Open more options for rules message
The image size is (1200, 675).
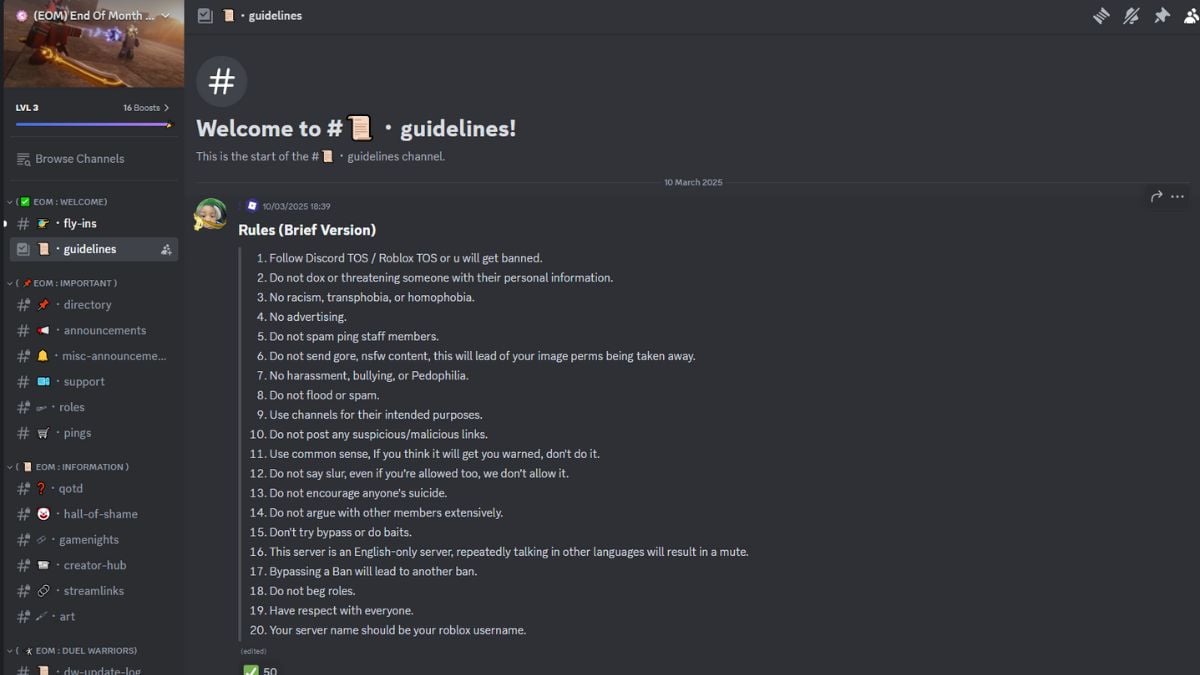point(1178,197)
